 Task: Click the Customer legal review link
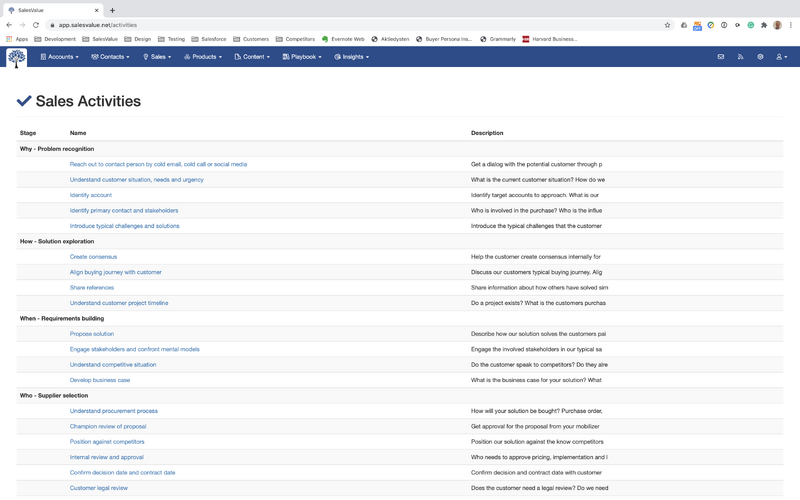click(x=99, y=488)
